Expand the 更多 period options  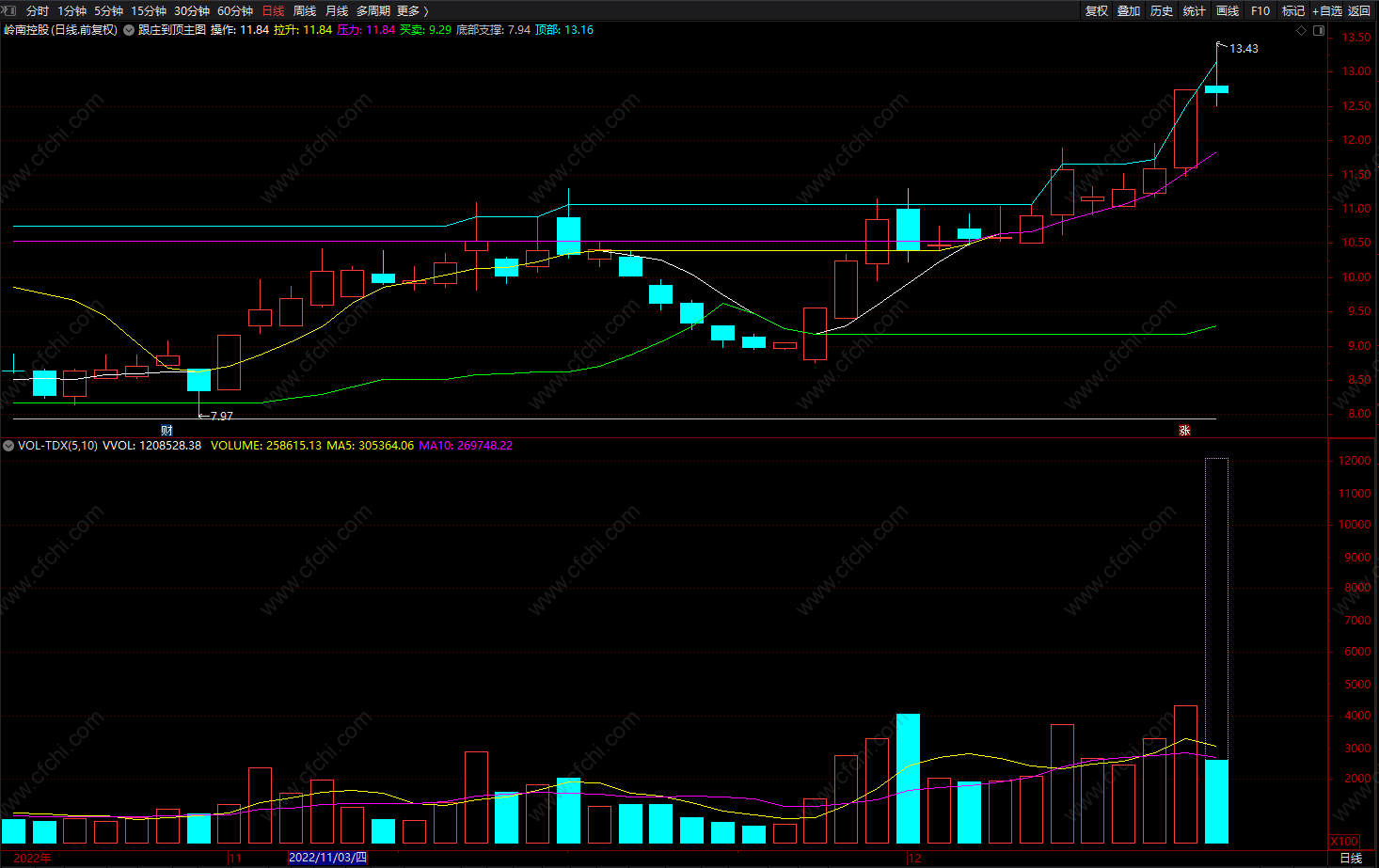pyautogui.click(x=412, y=11)
